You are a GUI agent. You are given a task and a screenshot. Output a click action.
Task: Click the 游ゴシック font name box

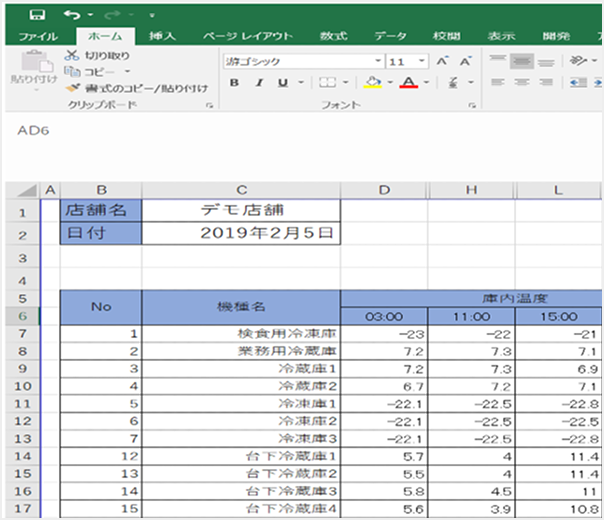299,61
